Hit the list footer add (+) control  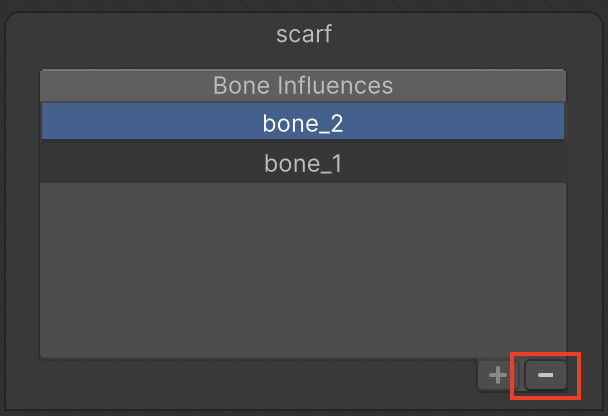click(x=497, y=376)
